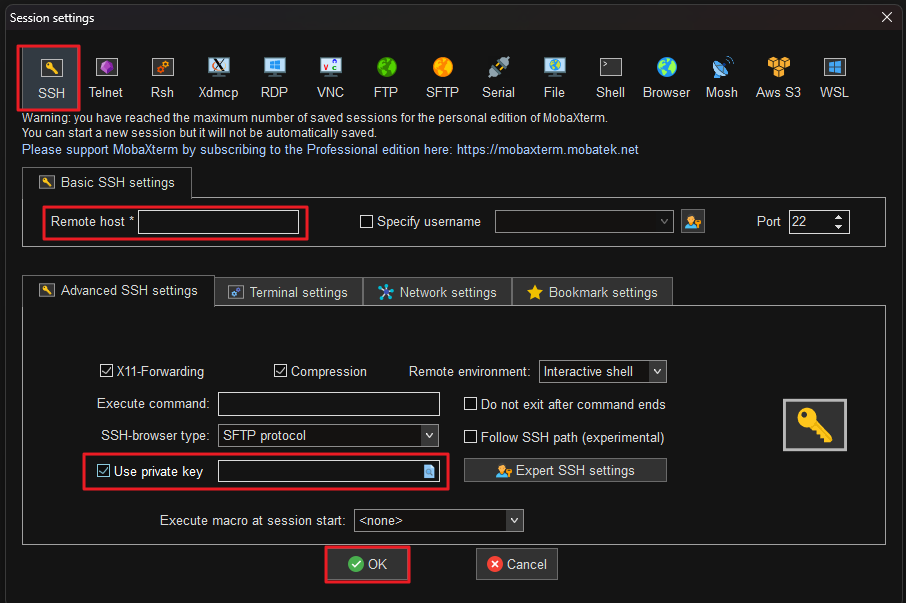Screen dimensions: 906x603
Task: Check Follow SSH path (experimental)
Action: [470, 437]
